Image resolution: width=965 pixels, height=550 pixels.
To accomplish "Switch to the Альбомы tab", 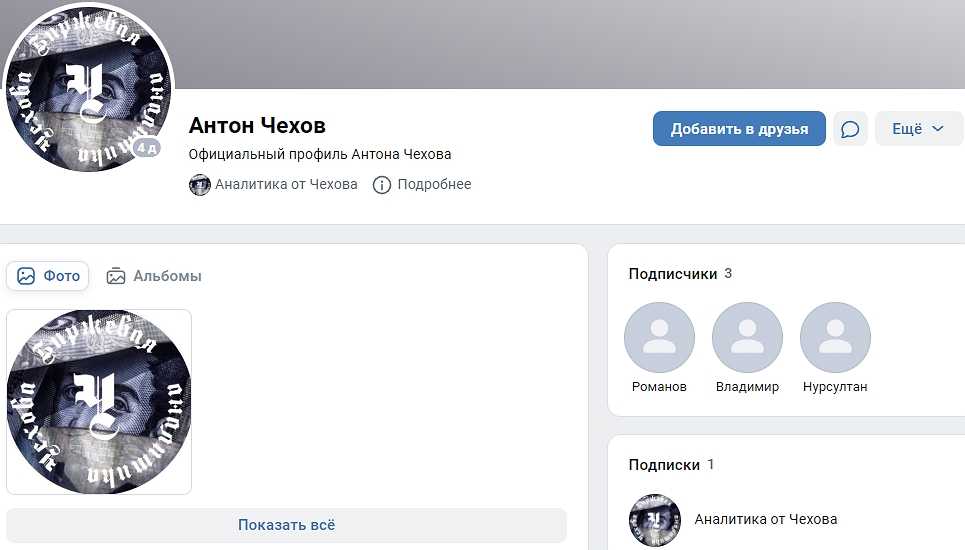I will pos(154,276).
